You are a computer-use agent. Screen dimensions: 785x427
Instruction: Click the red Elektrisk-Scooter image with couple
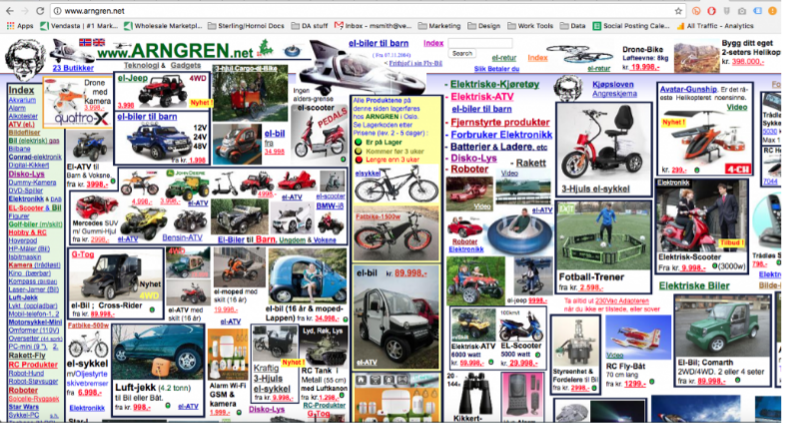point(701,216)
